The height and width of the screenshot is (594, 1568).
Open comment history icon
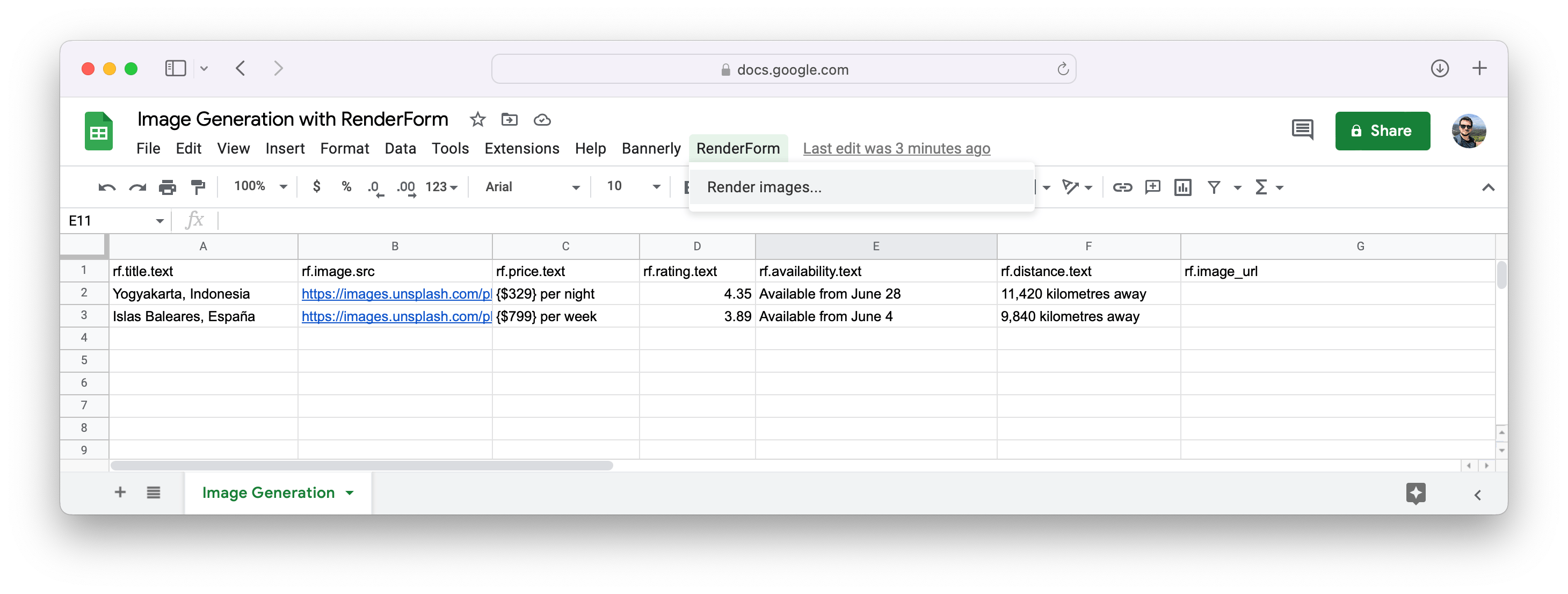[x=1302, y=131]
